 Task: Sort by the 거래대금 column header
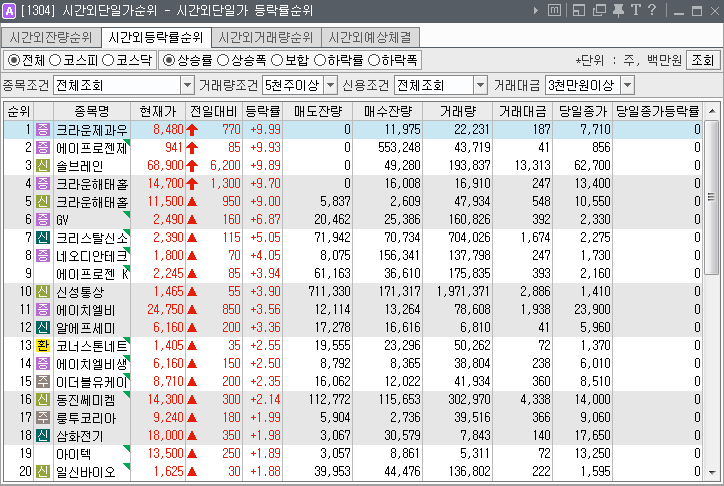pyautogui.click(x=523, y=111)
